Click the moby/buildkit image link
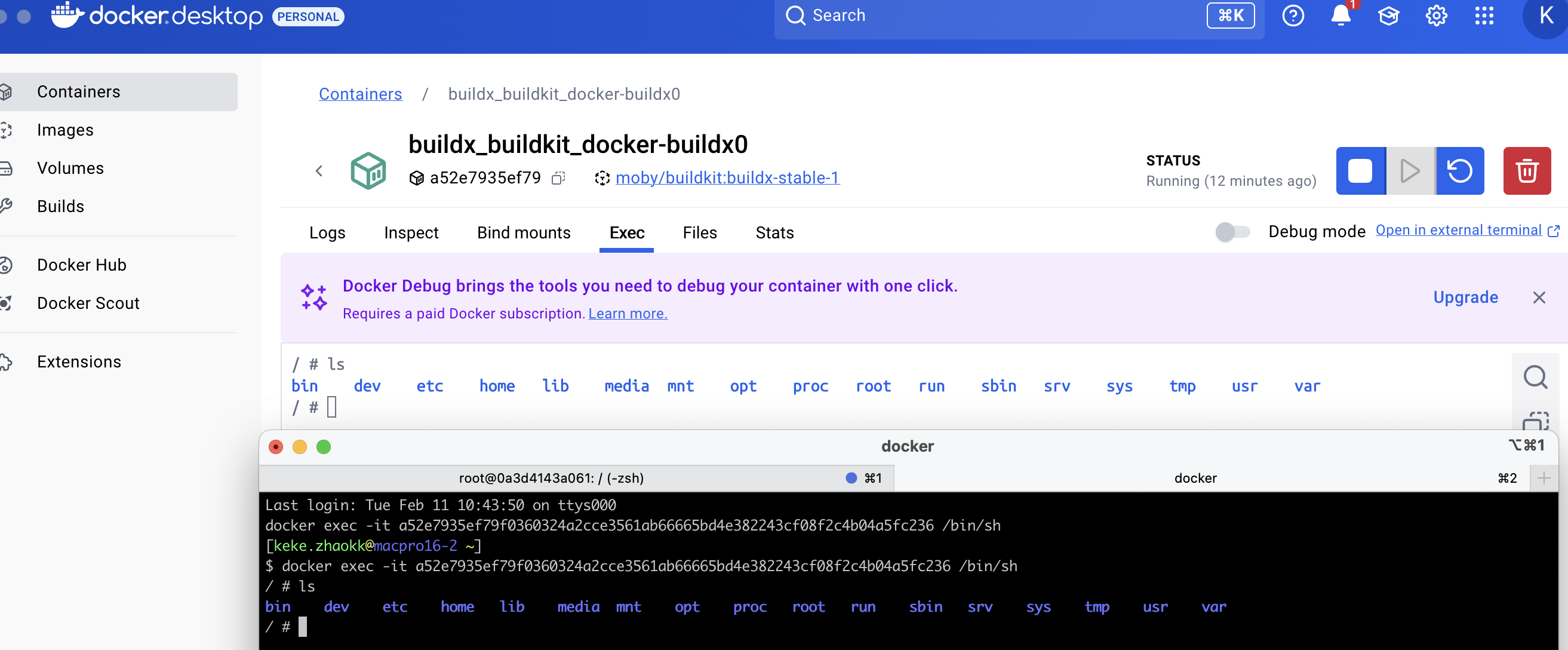Screen dimensions: 1568x650 click(727, 178)
